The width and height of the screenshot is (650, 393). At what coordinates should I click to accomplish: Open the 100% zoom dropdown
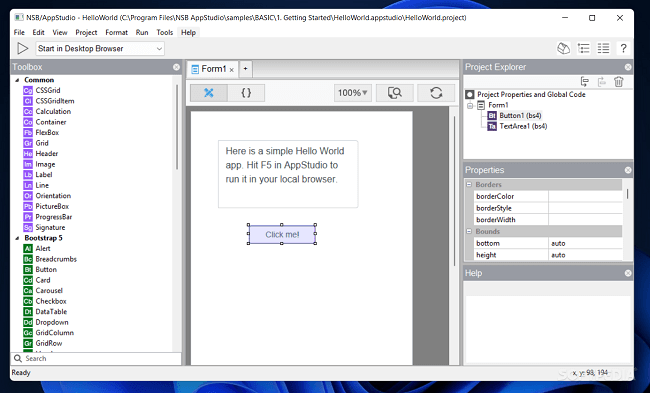pyautogui.click(x=353, y=93)
